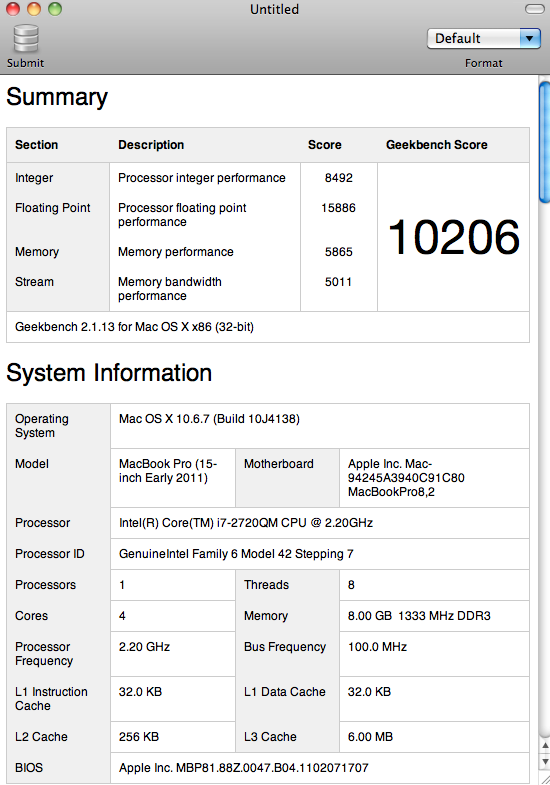
Task: Click the scrollbar up arrow
Action: pos(544,745)
